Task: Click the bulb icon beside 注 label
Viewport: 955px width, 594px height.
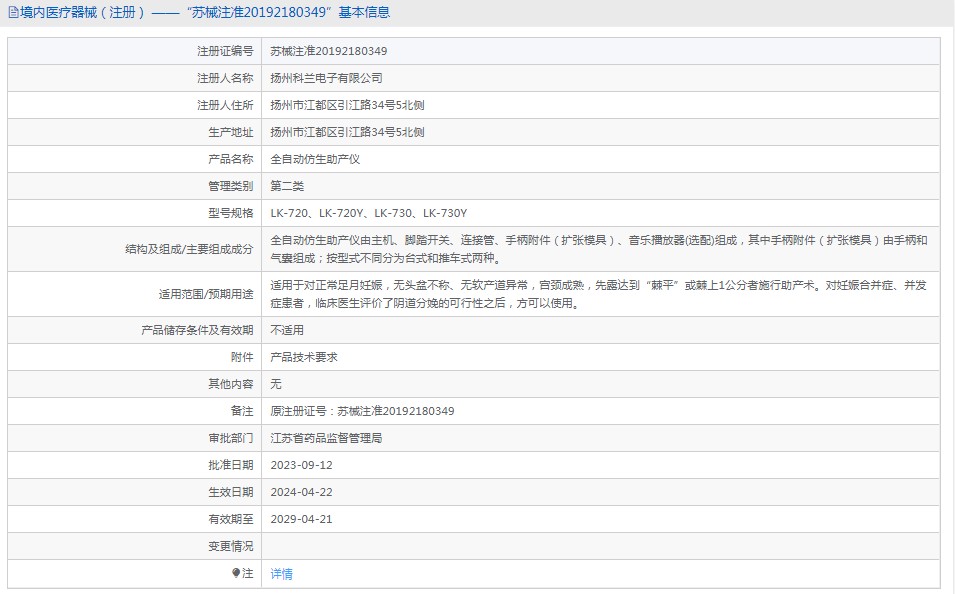Action: point(236,573)
